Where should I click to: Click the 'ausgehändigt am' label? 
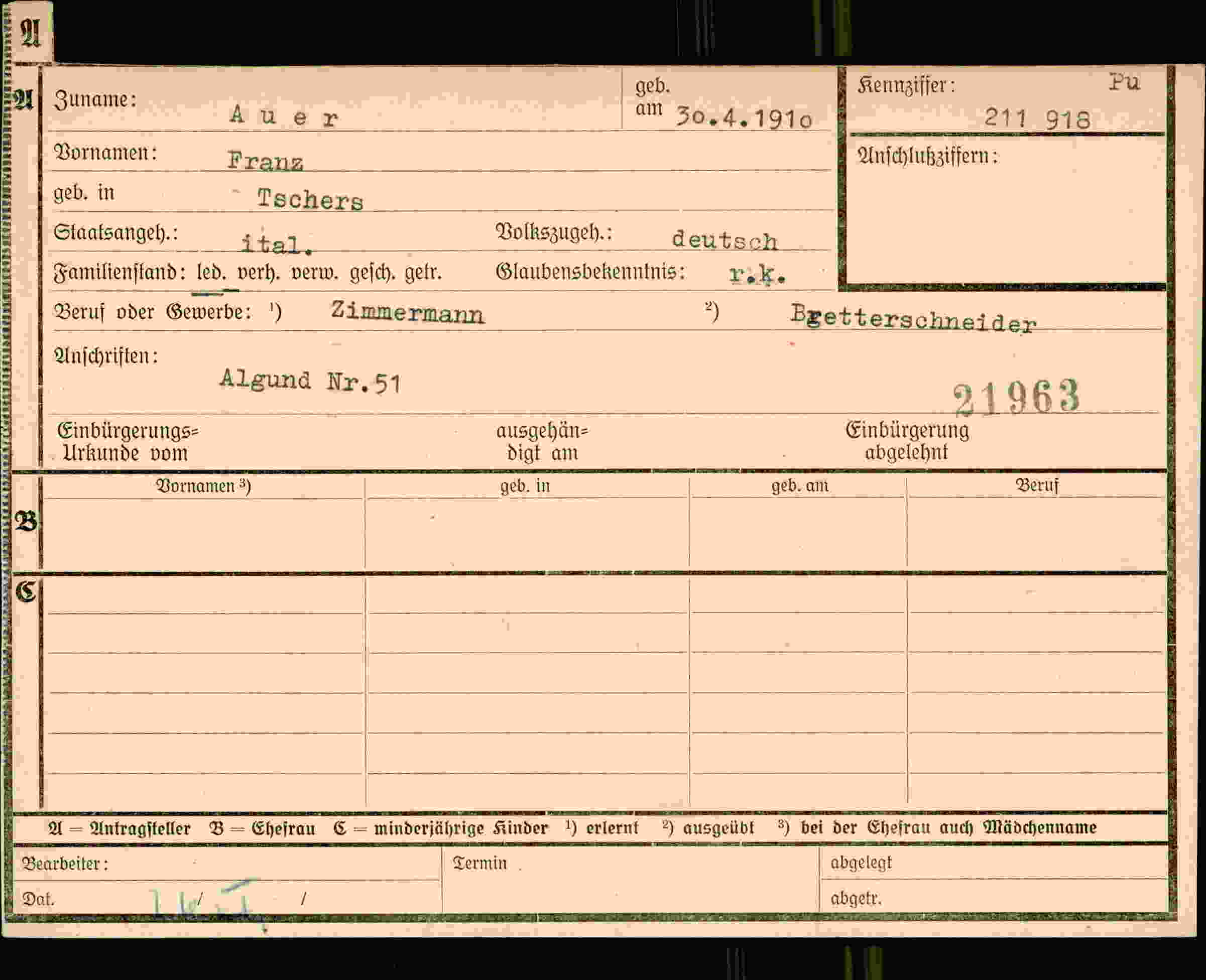542,442
